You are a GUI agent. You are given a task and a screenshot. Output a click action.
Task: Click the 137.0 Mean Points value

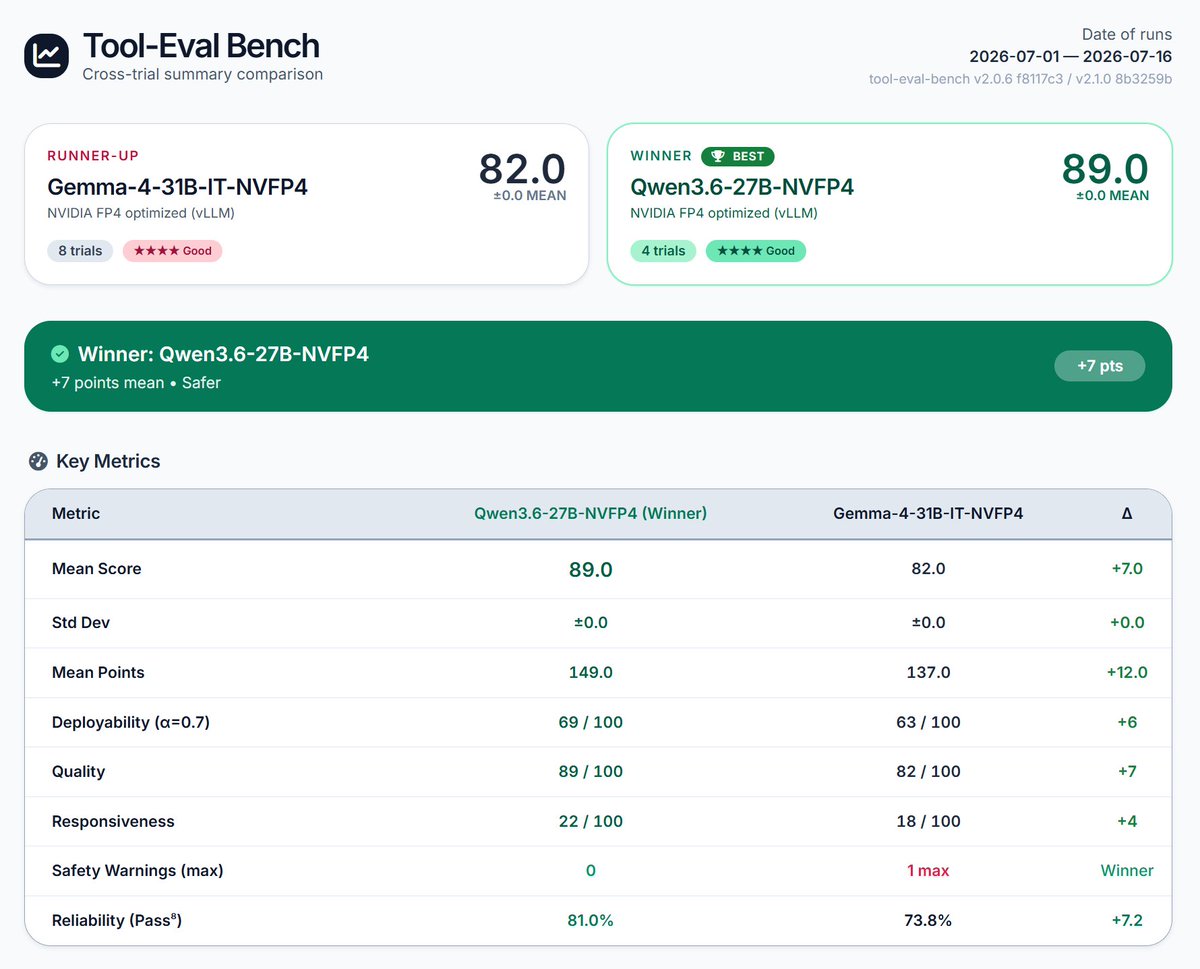[x=928, y=672]
